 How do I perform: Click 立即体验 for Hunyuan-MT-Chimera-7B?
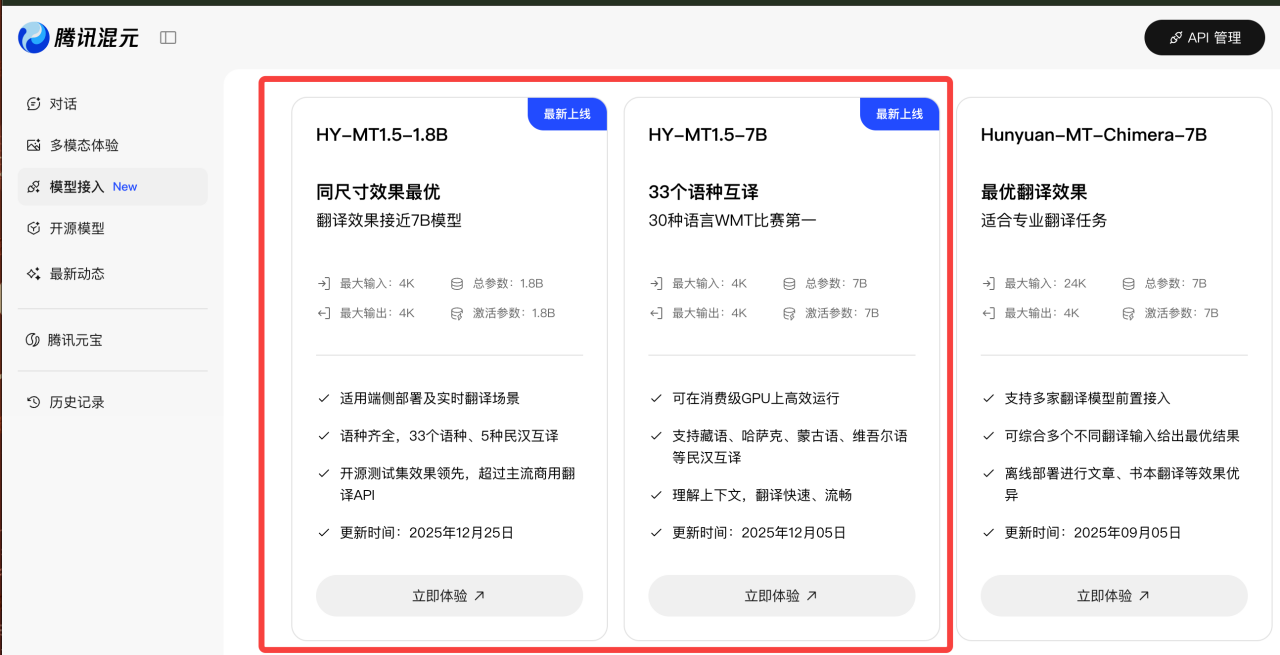click(1114, 595)
